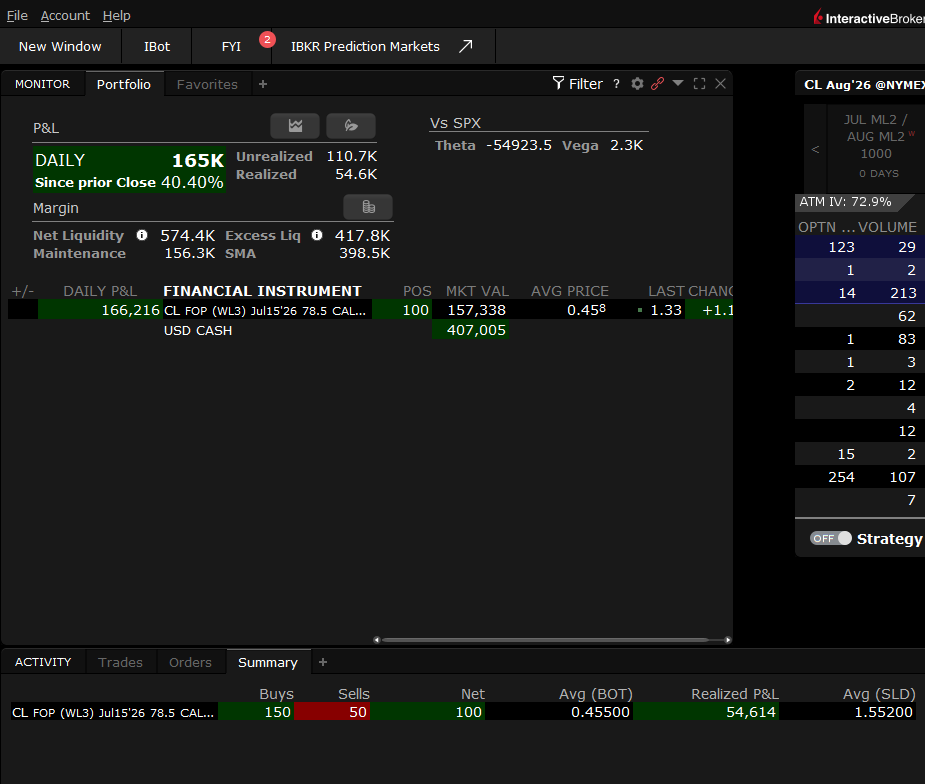The width and height of the screenshot is (925, 784).
Task: Click the Sells 50 cell
Action: (332, 712)
